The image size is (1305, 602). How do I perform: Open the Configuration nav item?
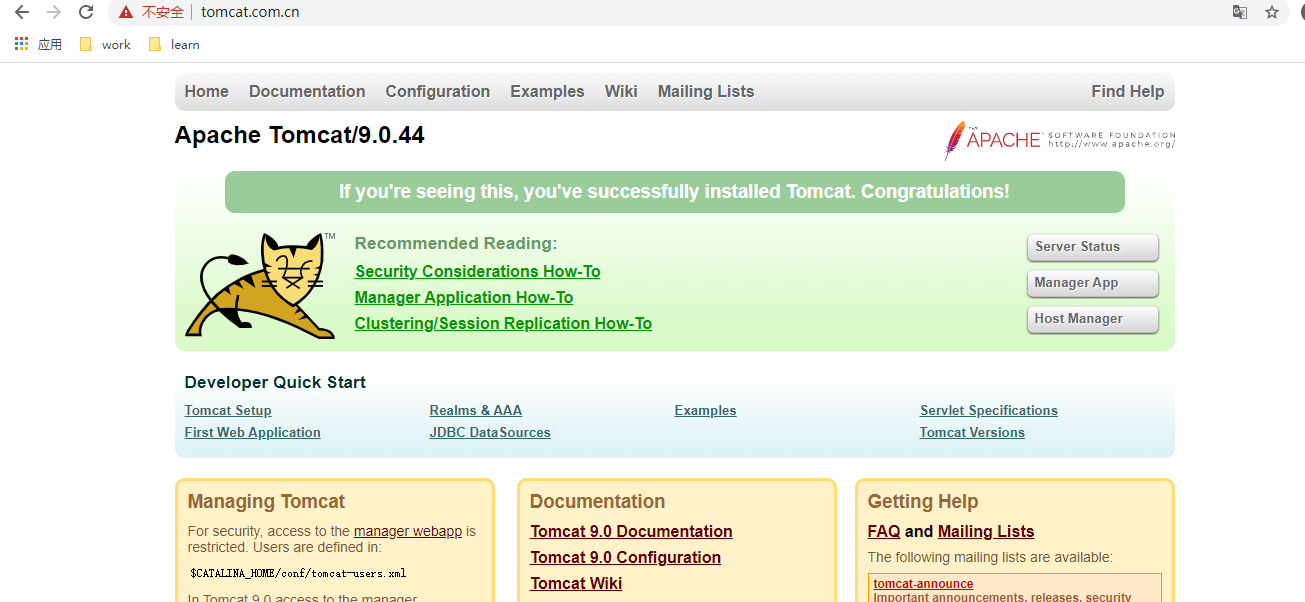click(x=438, y=91)
